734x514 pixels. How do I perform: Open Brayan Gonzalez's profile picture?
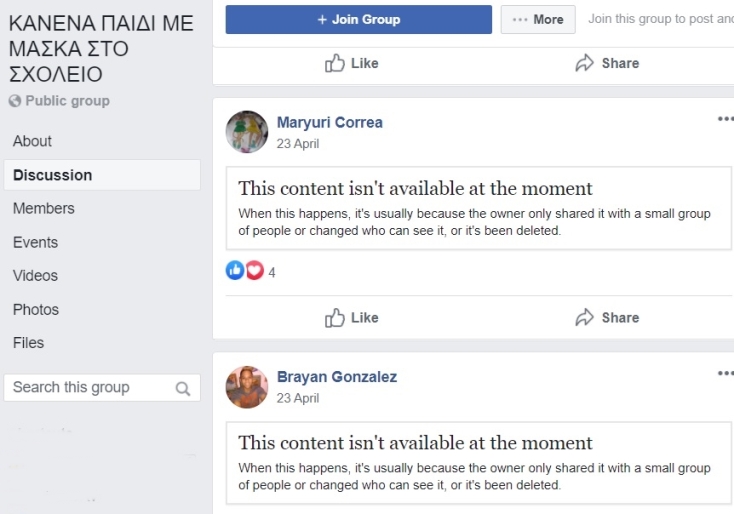pyautogui.click(x=247, y=387)
